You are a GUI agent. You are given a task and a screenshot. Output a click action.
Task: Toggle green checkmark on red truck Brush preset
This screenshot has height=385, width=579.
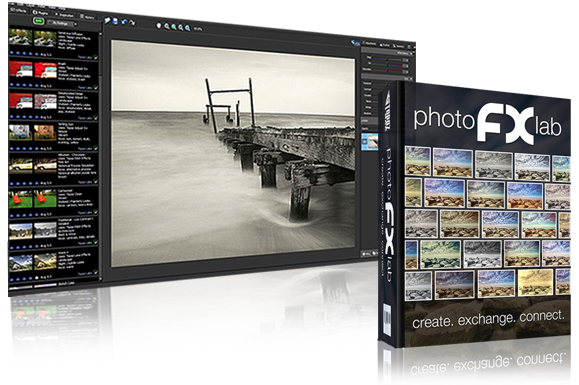pos(96,87)
